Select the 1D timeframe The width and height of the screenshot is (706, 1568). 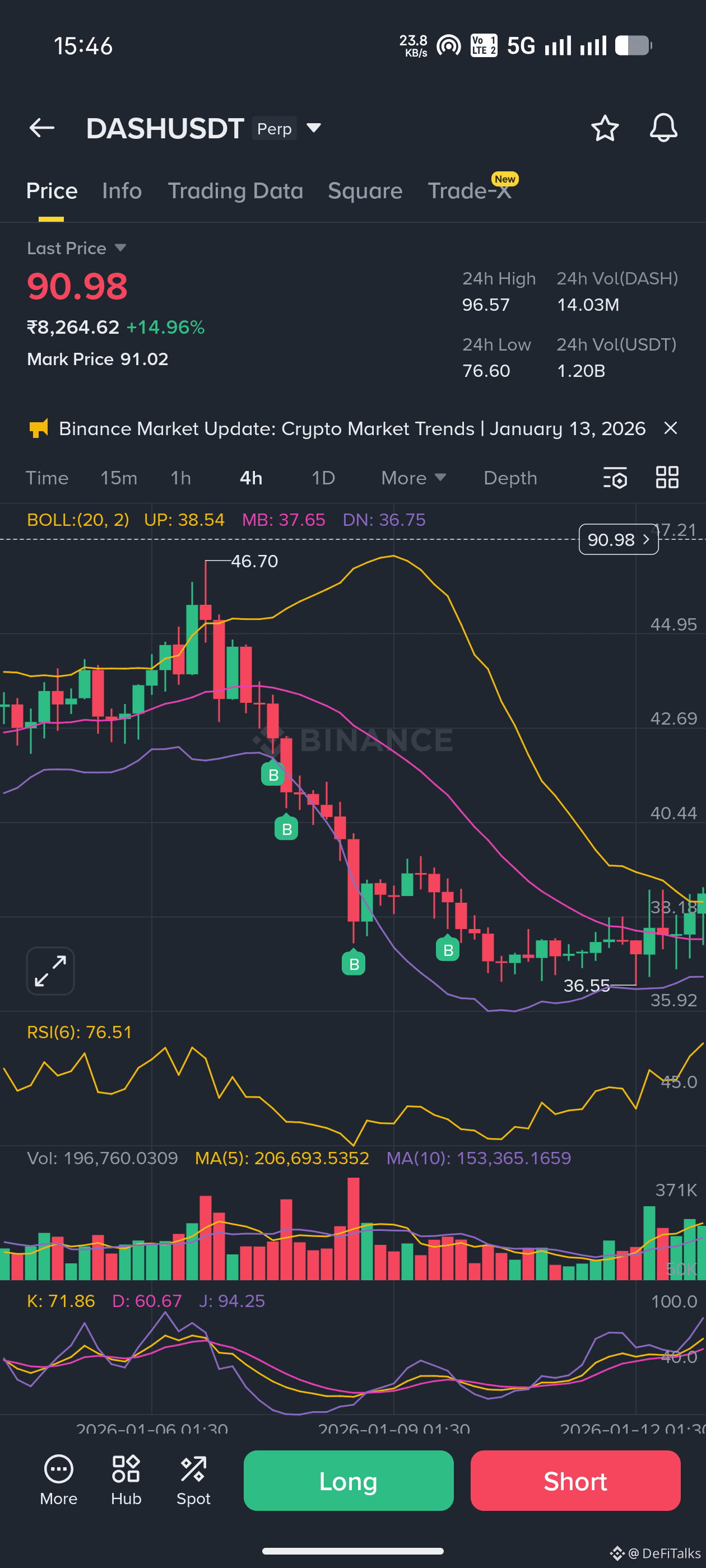tap(323, 478)
